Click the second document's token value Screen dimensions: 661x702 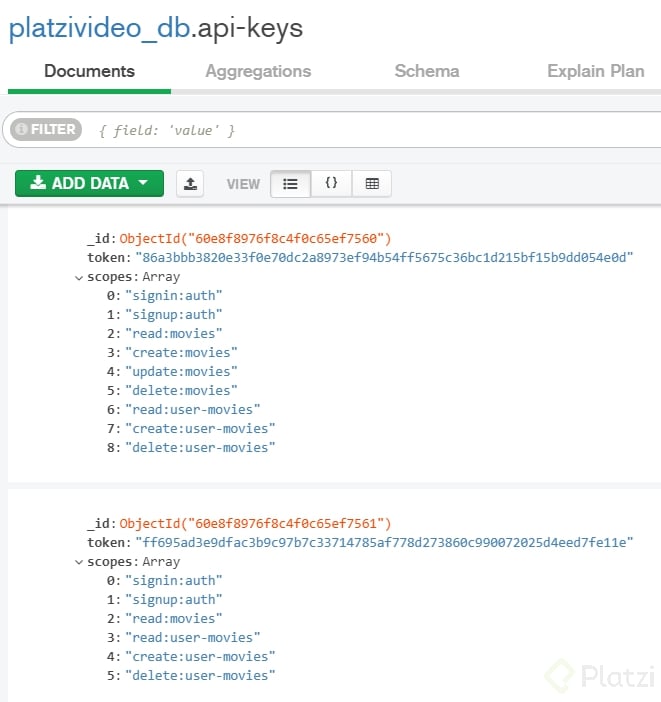(385, 543)
